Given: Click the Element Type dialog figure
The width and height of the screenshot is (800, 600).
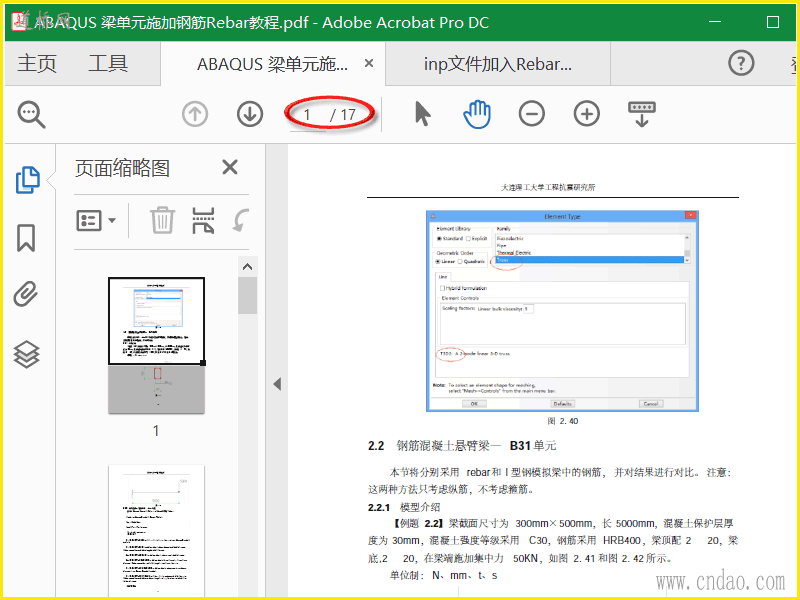Looking at the screenshot, I should [x=562, y=311].
